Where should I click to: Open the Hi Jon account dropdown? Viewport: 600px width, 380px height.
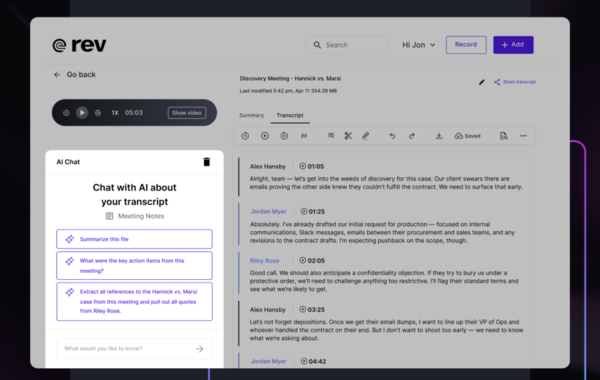(x=419, y=45)
